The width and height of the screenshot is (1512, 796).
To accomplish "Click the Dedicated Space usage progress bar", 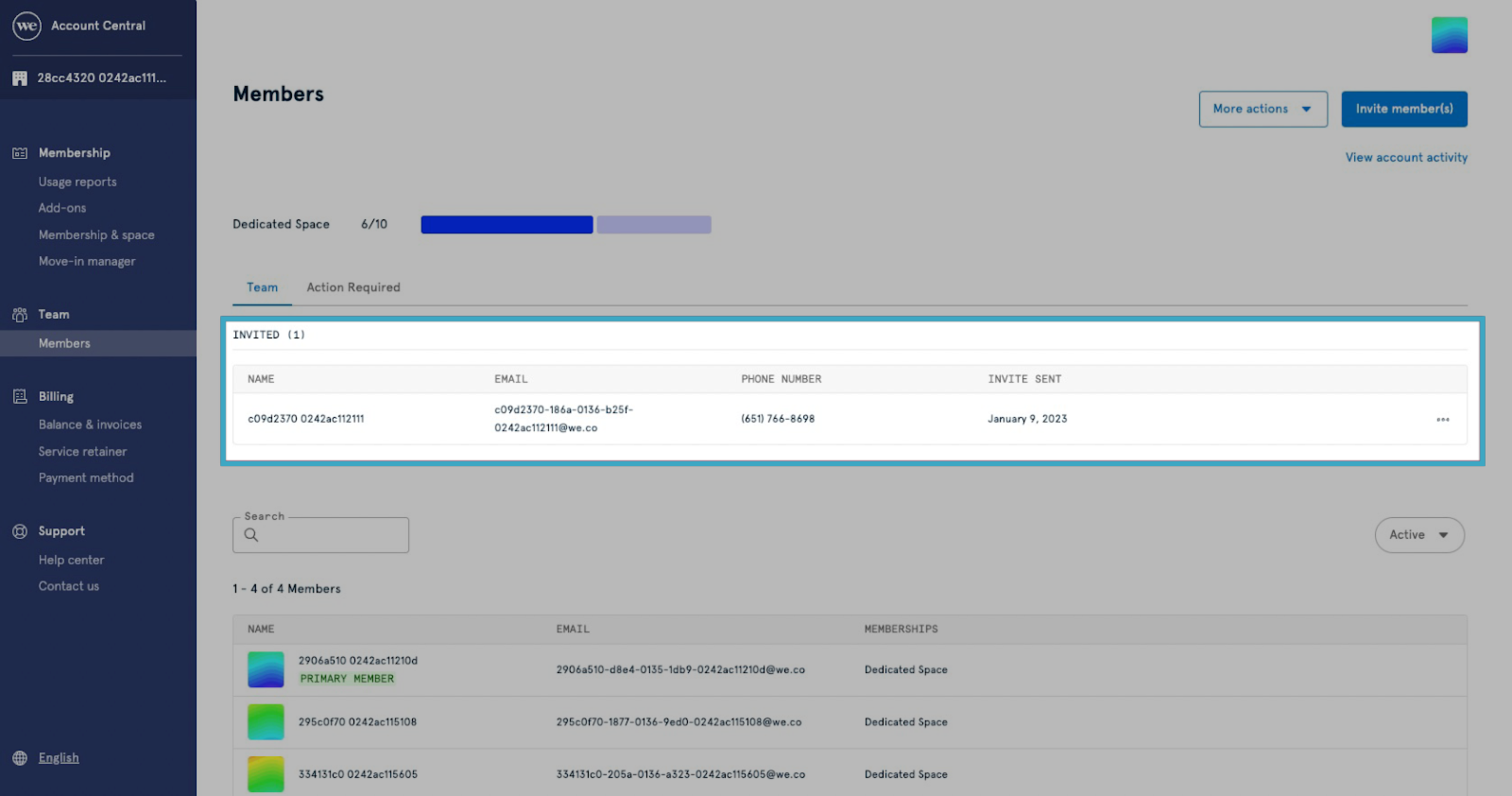I will [x=566, y=225].
